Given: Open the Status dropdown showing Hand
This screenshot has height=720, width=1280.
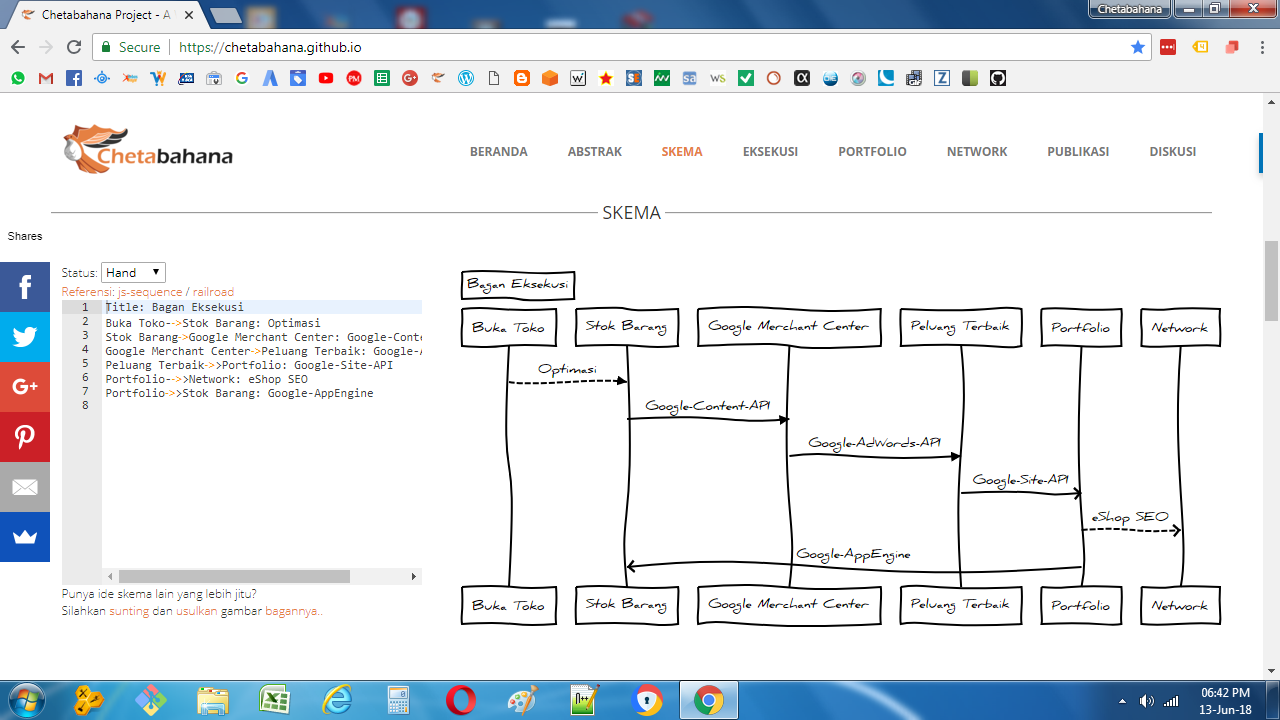Looking at the screenshot, I should coord(133,272).
